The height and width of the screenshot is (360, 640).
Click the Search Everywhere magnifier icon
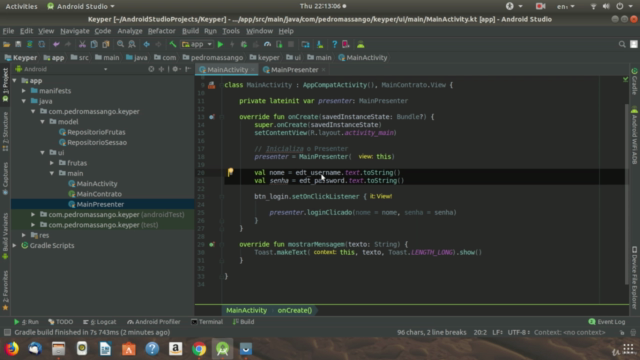(622, 44)
